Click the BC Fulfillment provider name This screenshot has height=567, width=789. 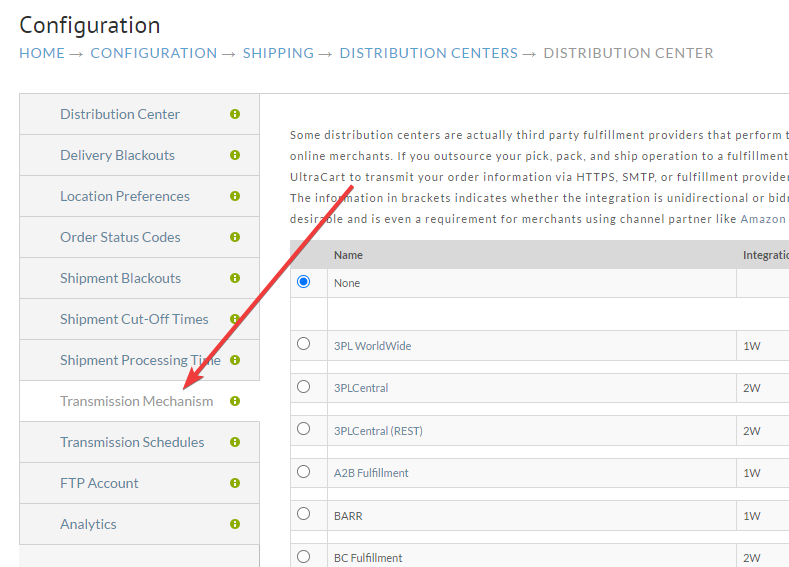pos(368,558)
